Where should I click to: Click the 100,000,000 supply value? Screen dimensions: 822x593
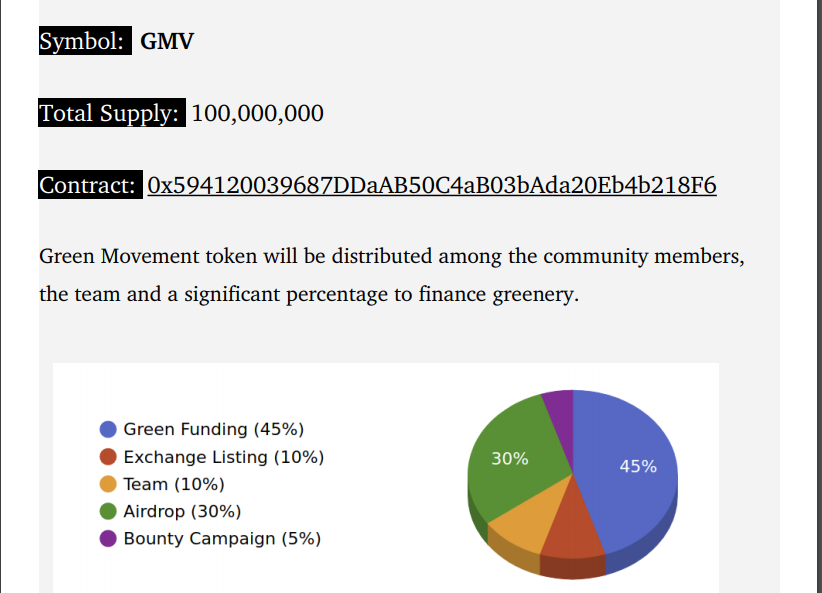pyautogui.click(x=257, y=113)
